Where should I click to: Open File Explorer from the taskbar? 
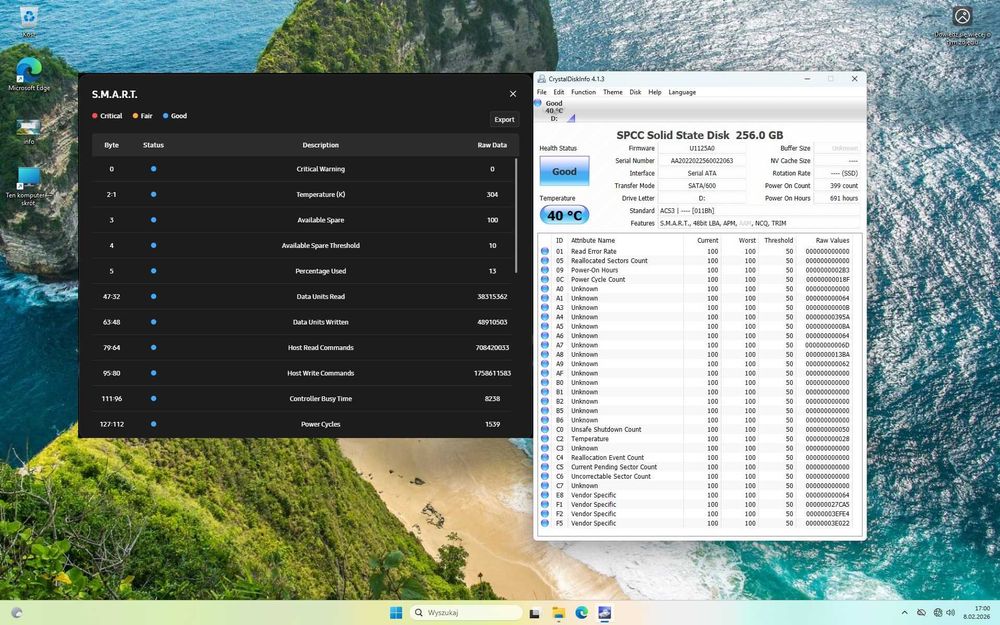[x=559, y=613]
